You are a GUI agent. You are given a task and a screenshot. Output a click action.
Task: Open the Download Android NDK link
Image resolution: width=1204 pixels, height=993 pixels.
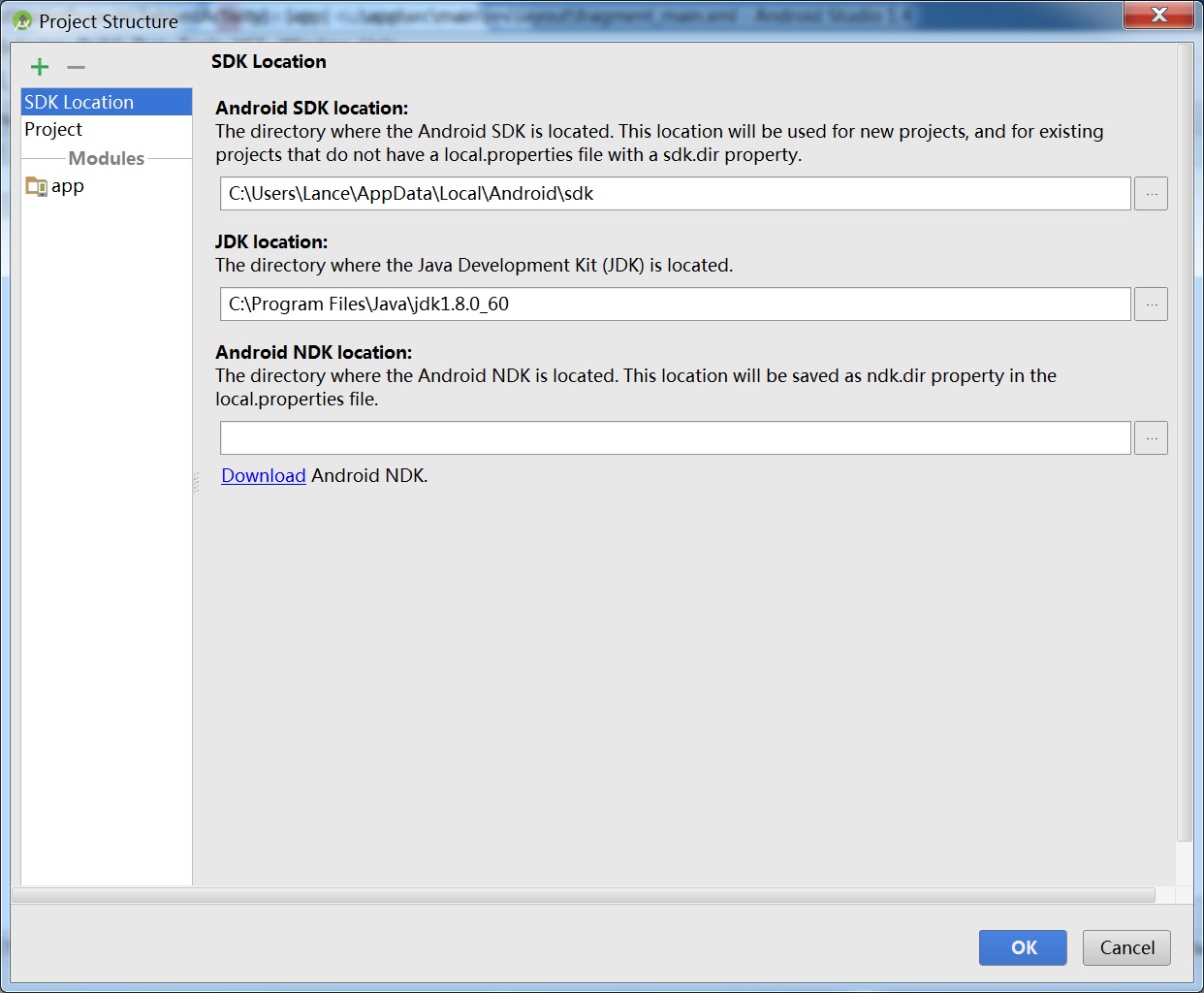pyautogui.click(x=264, y=476)
